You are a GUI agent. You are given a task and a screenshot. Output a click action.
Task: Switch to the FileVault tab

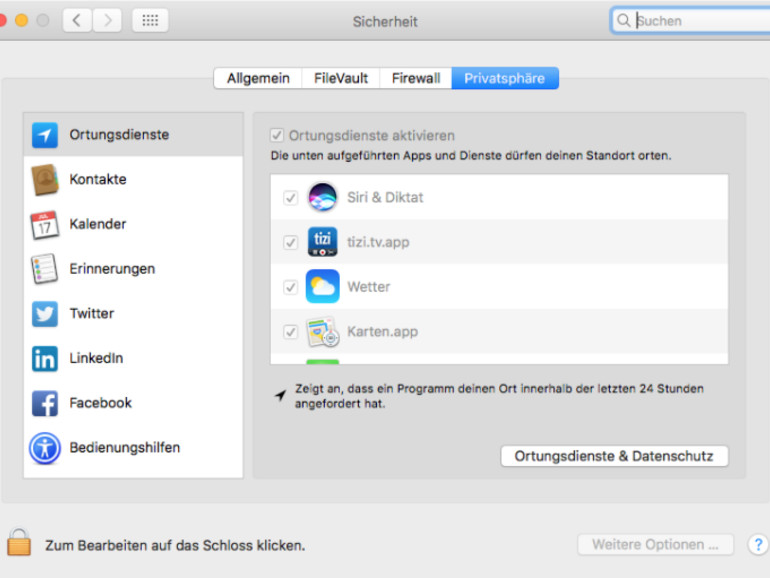(341, 79)
